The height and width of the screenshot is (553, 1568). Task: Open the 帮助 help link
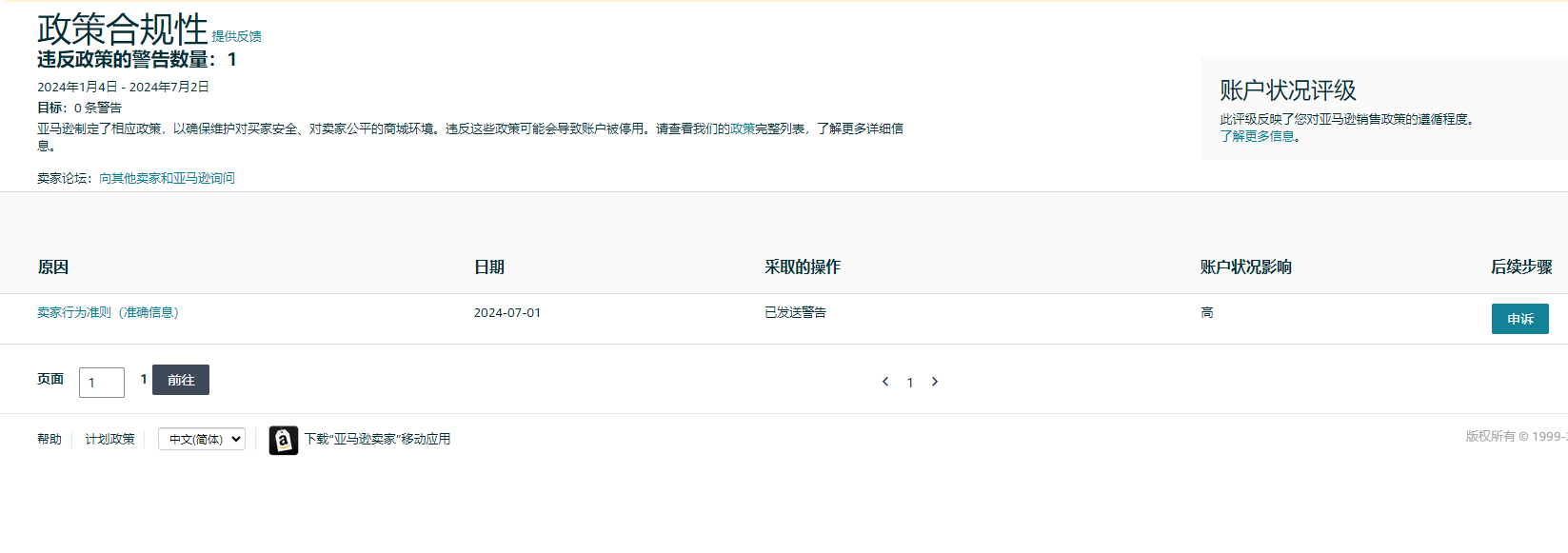tap(50, 439)
